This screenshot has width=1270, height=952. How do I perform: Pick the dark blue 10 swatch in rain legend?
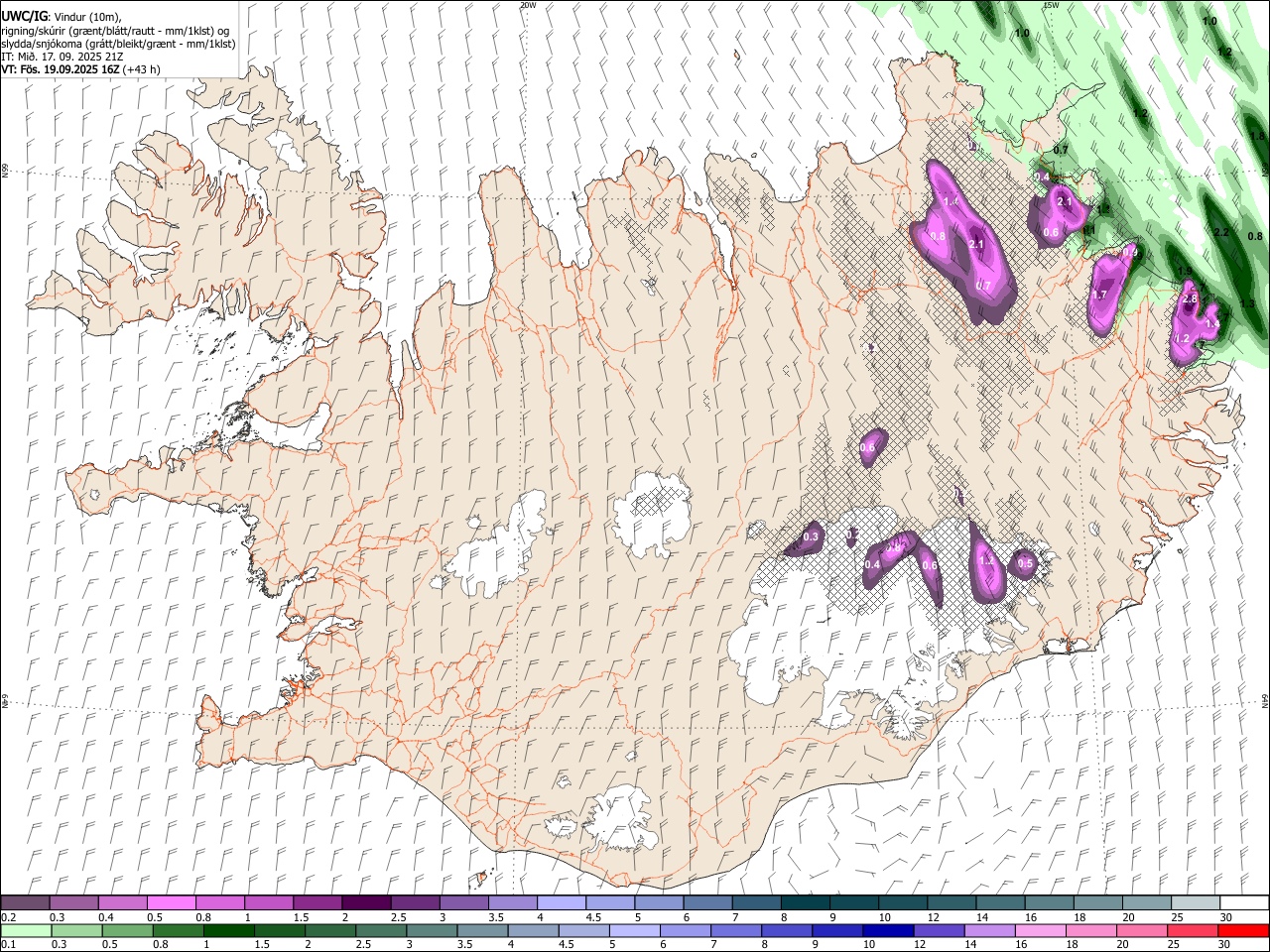pos(888,930)
